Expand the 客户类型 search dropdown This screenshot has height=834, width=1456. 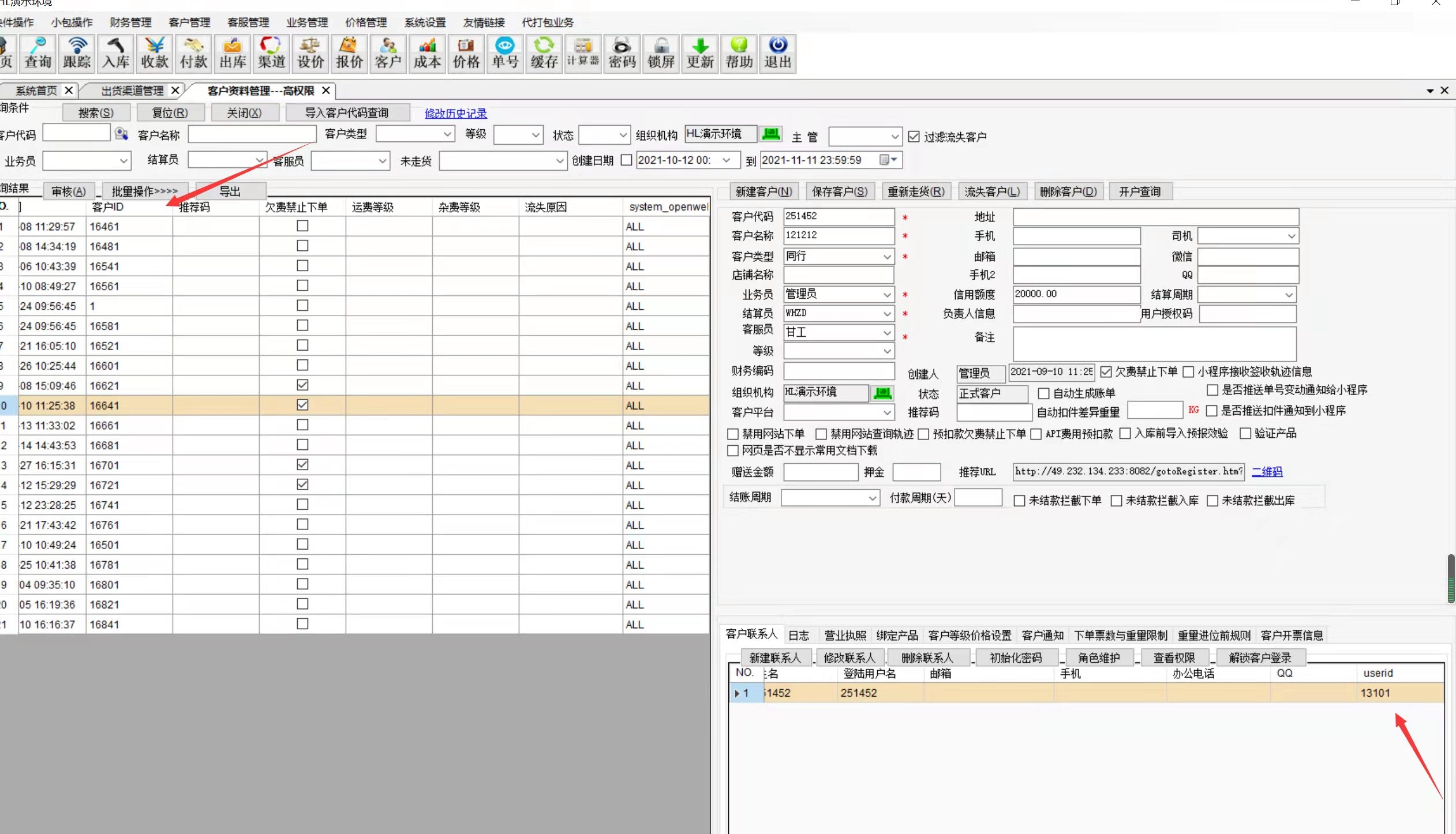(x=447, y=134)
